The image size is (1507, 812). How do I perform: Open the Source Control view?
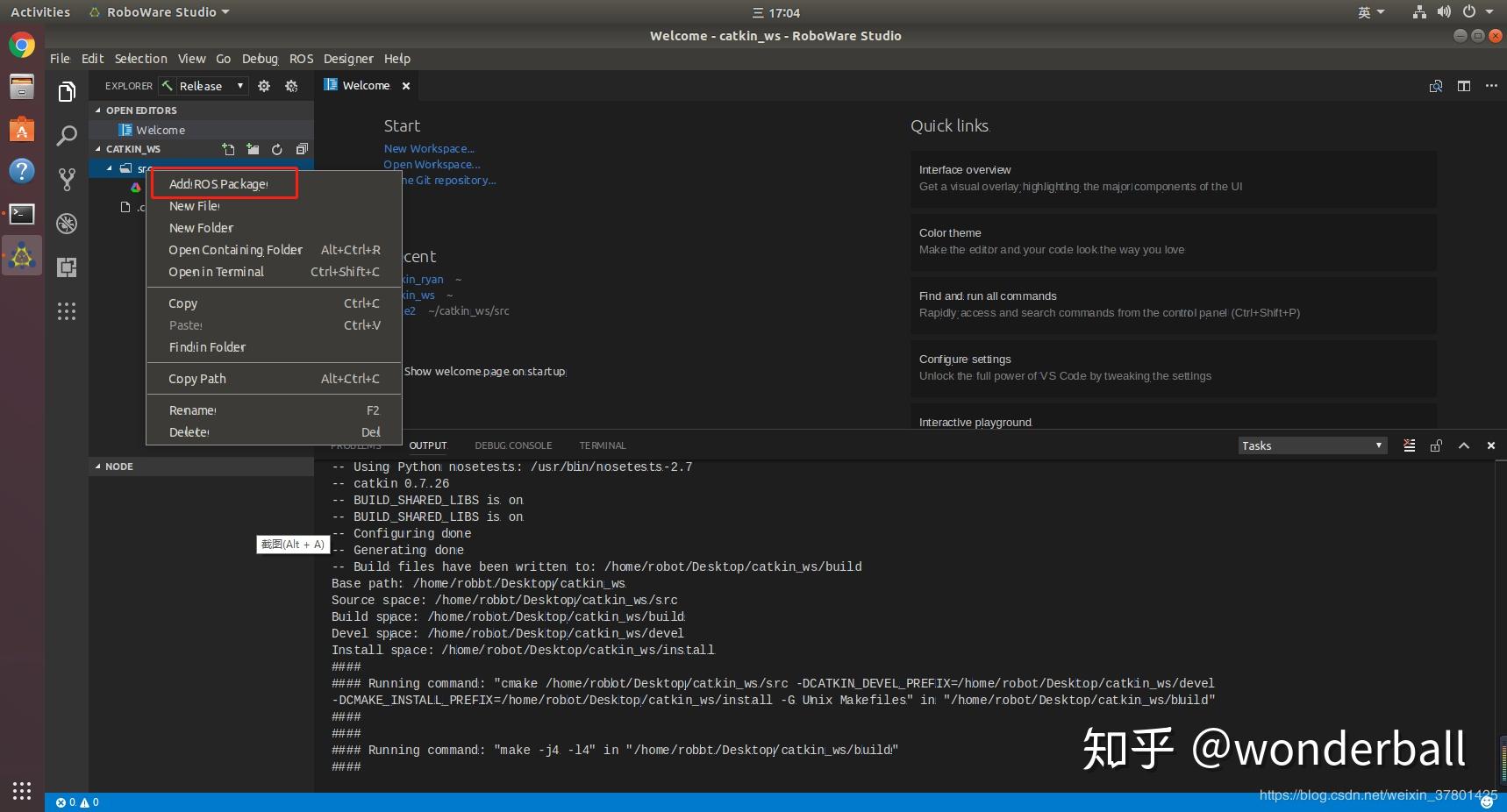coord(67,180)
